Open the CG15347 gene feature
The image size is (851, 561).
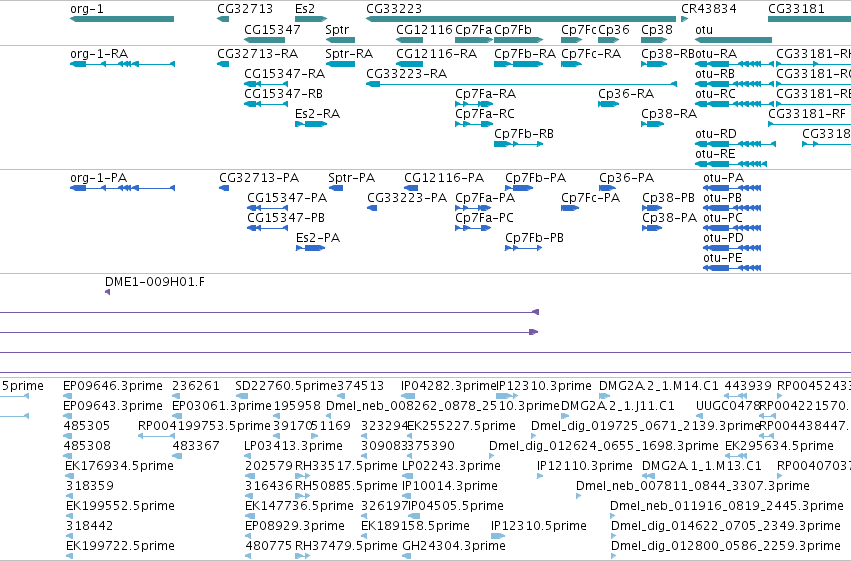pyautogui.click(x=264, y=40)
